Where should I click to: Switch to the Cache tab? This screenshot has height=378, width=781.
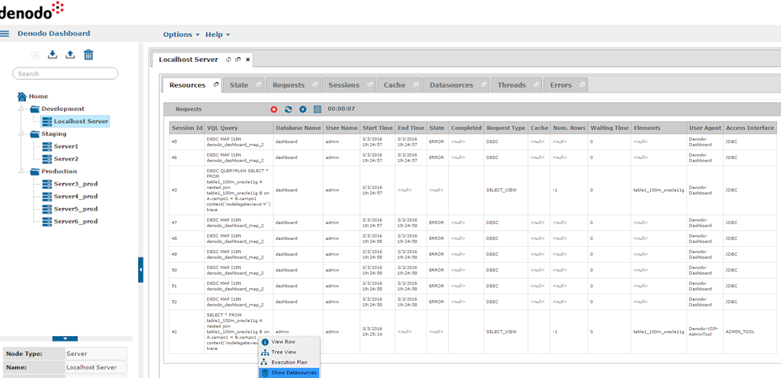[394, 85]
